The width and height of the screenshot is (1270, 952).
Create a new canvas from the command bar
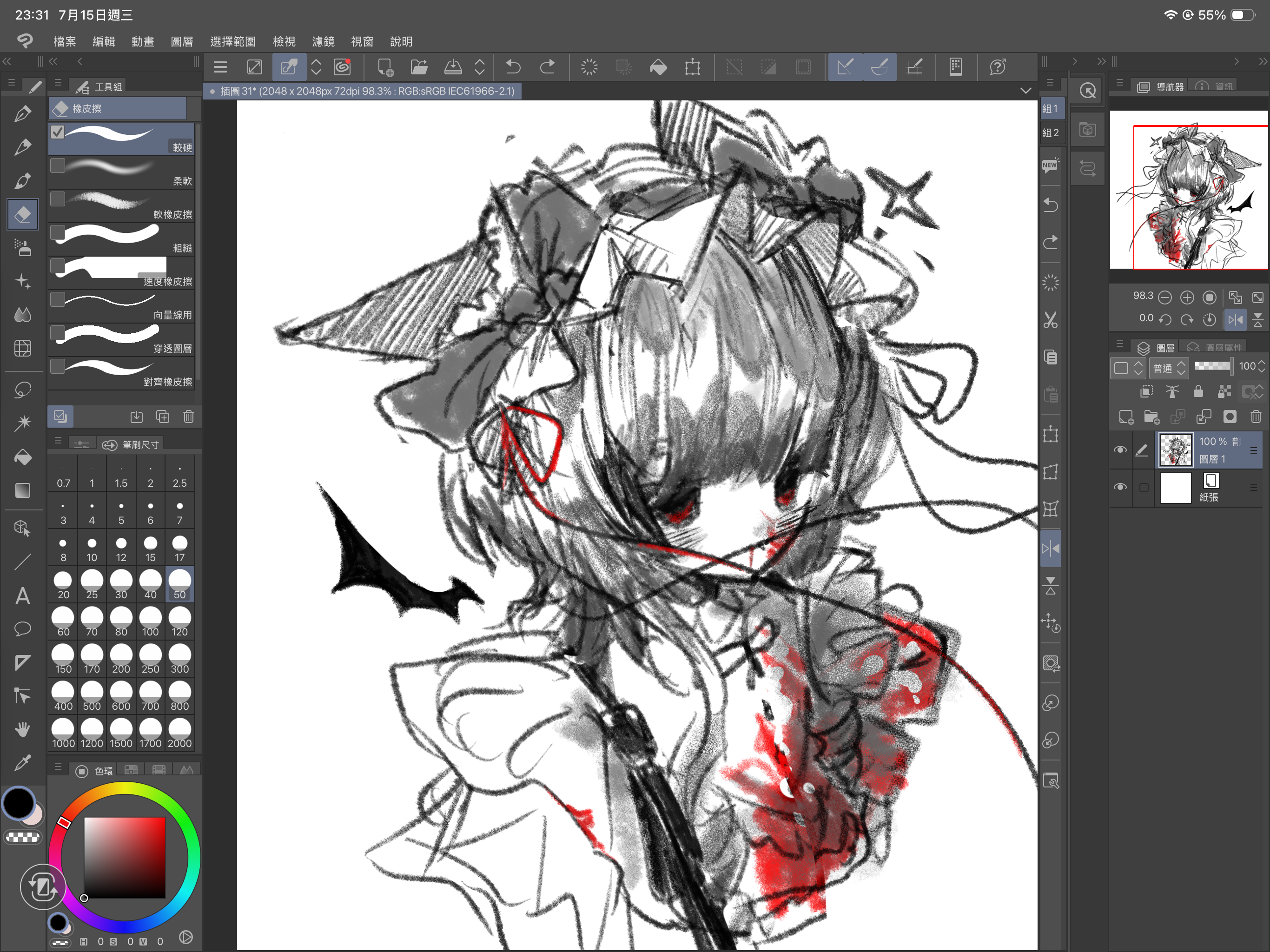coord(385,67)
